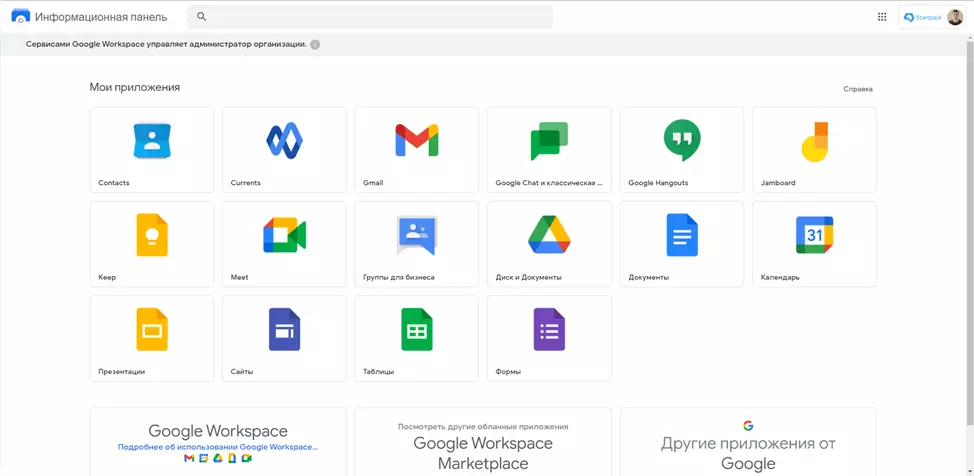Open the user account avatar

tap(955, 17)
